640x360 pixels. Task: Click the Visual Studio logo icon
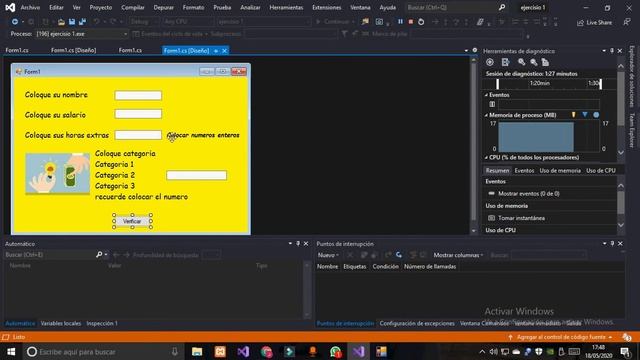[x=10, y=7]
